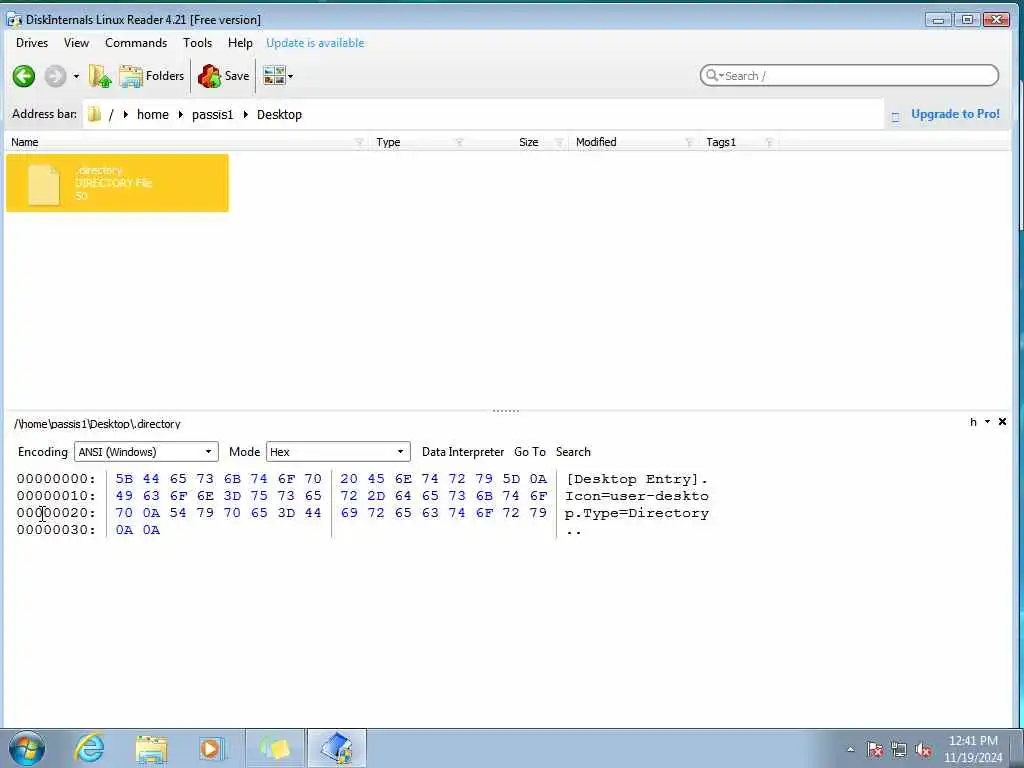
Task: Open the Mode Hex dropdown
Action: point(338,452)
